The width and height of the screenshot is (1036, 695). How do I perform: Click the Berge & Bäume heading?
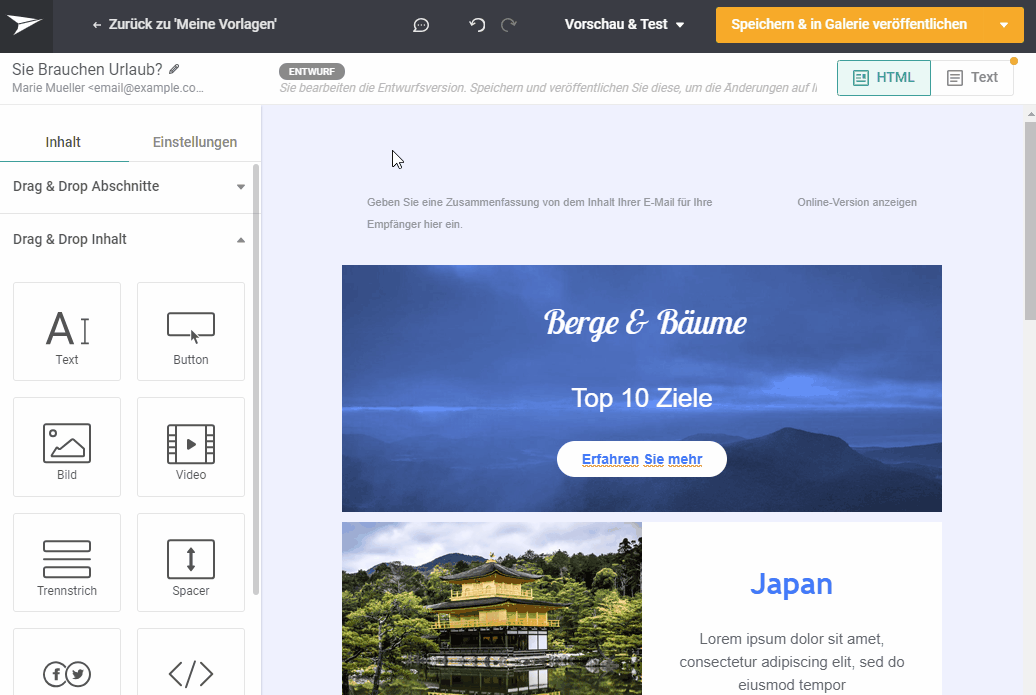[645, 323]
